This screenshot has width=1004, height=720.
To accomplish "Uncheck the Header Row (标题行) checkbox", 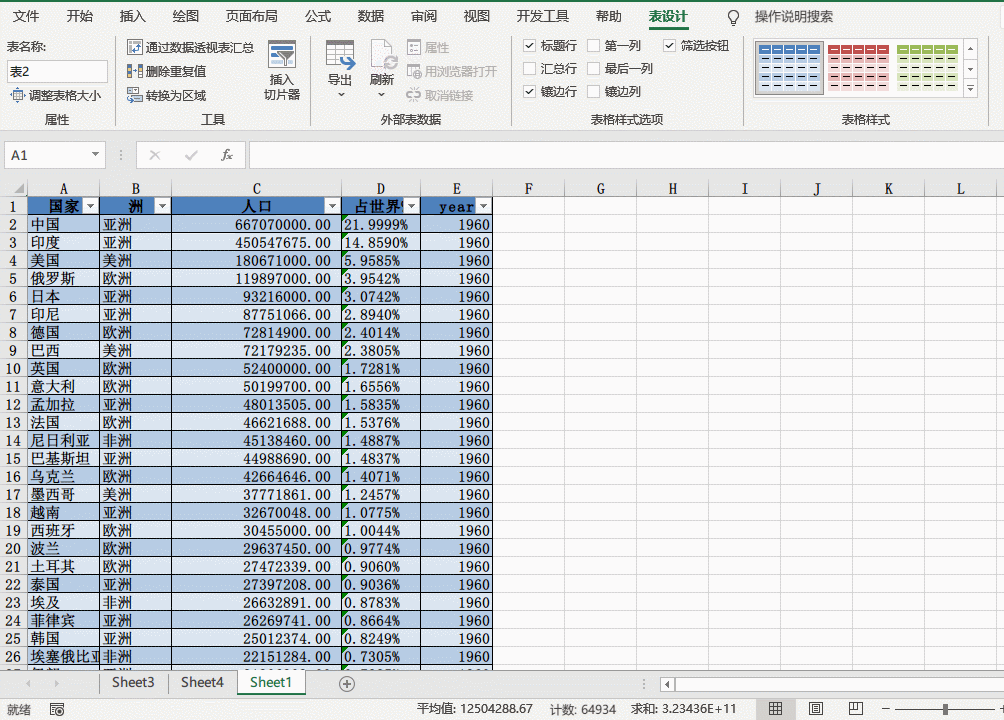I will pos(529,45).
